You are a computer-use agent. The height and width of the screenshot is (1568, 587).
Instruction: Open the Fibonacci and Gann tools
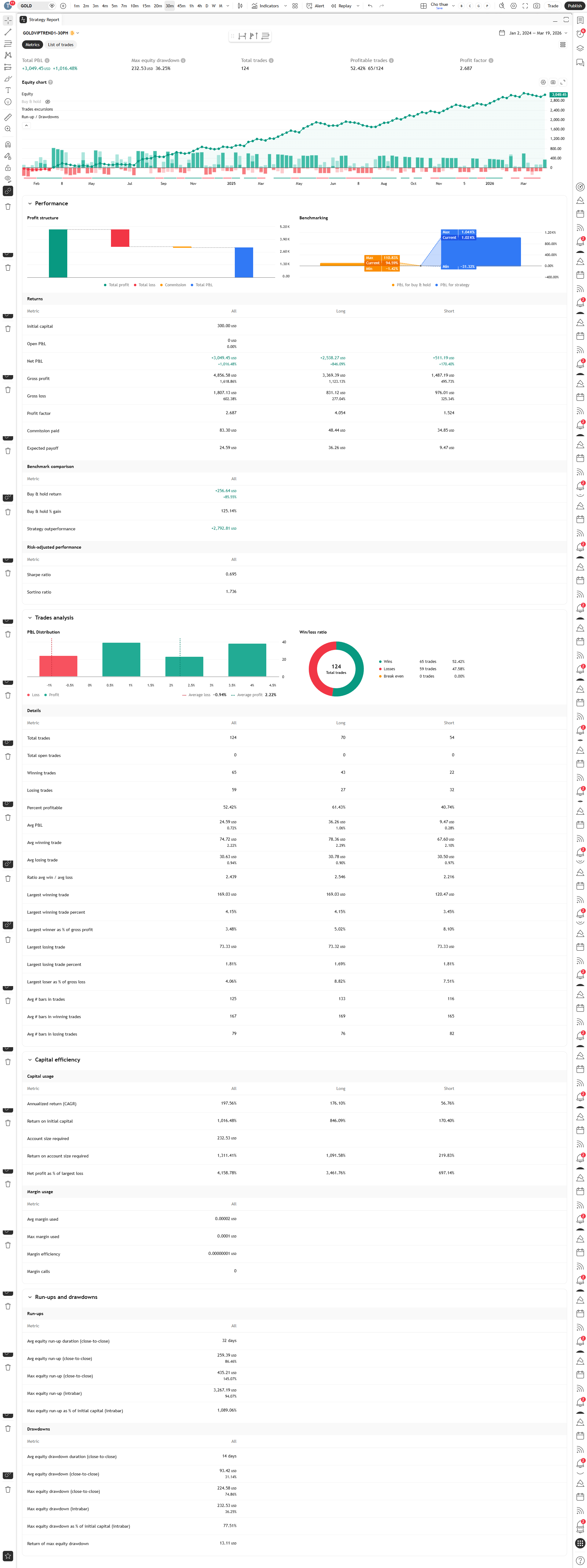pos(8,44)
